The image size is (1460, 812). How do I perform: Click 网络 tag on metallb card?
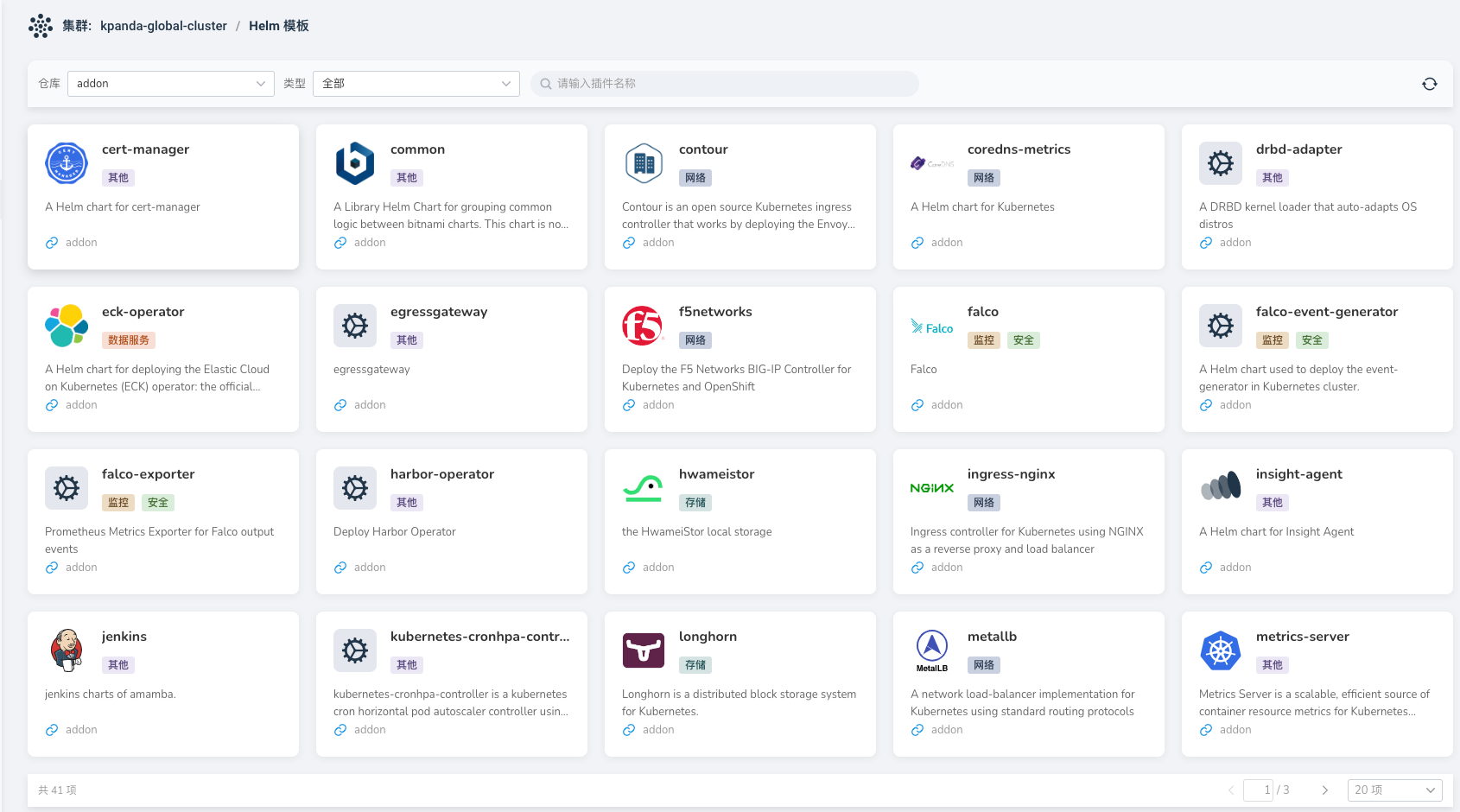[984, 665]
